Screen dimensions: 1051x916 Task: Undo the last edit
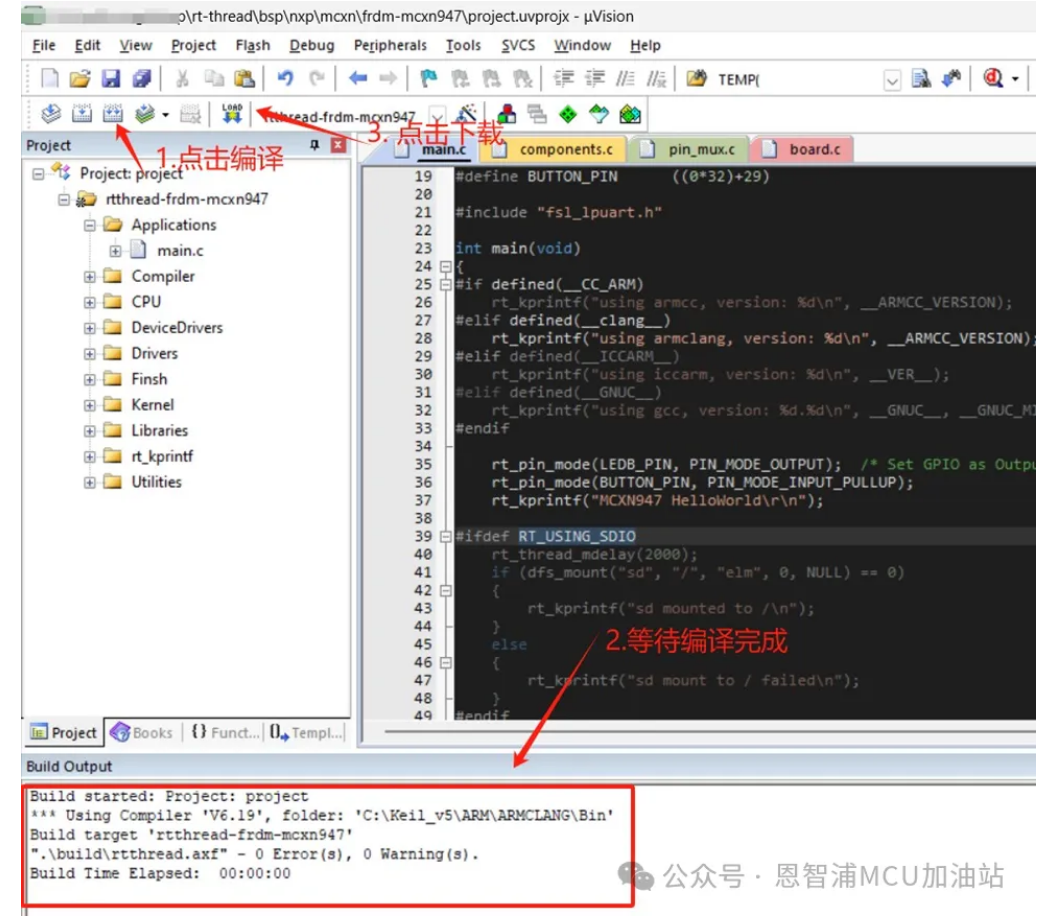click(286, 79)
